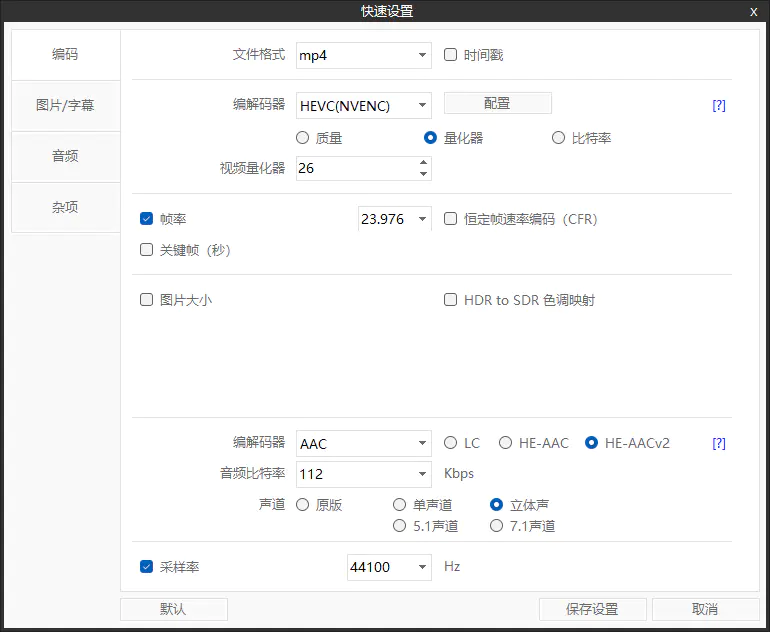This screenshot has width=770, height=632.
Task: Toggle the 关键帧 (秒) checkbox
Action: (147, 250)
